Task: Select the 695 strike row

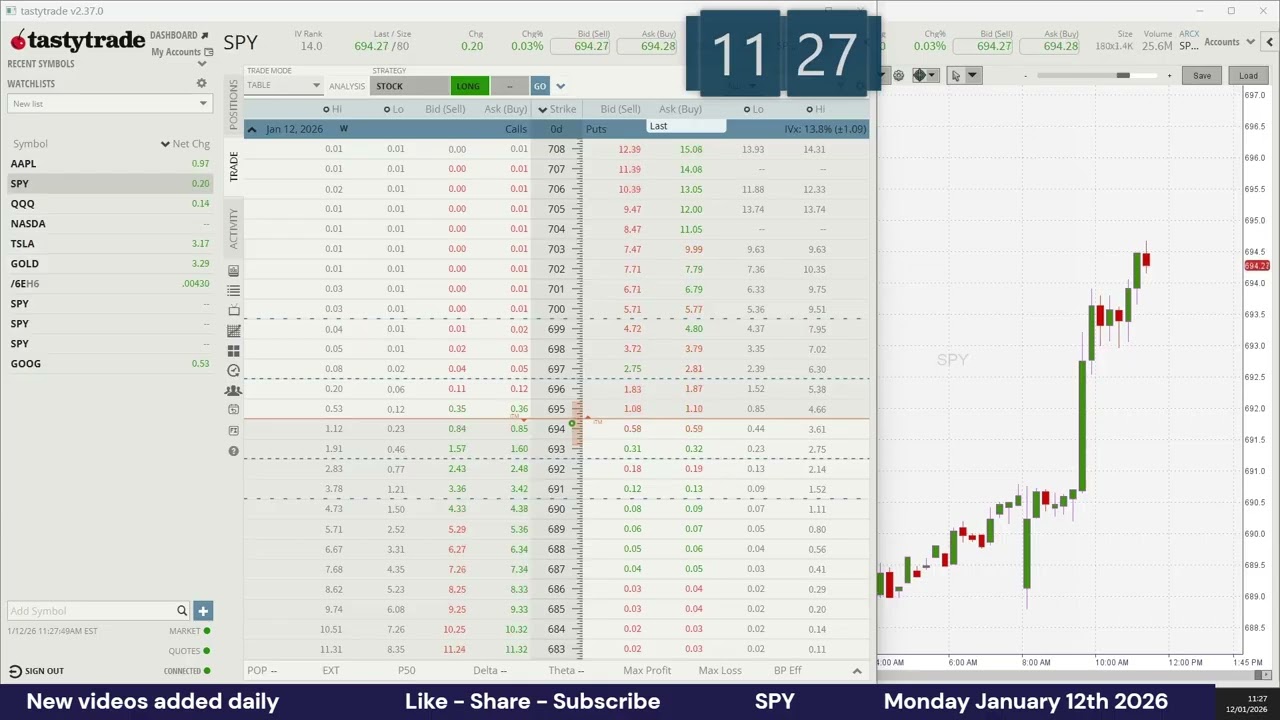Action: pos(556,409)
